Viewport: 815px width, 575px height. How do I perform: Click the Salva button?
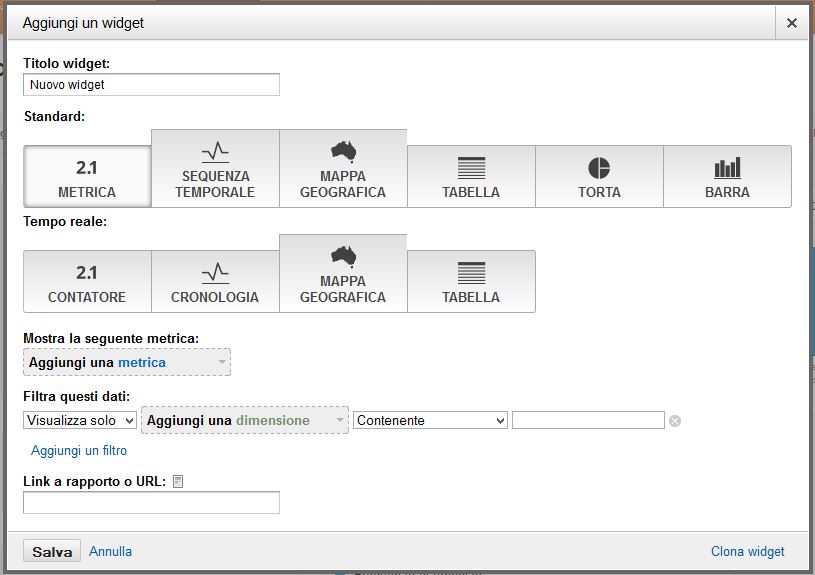52,552
